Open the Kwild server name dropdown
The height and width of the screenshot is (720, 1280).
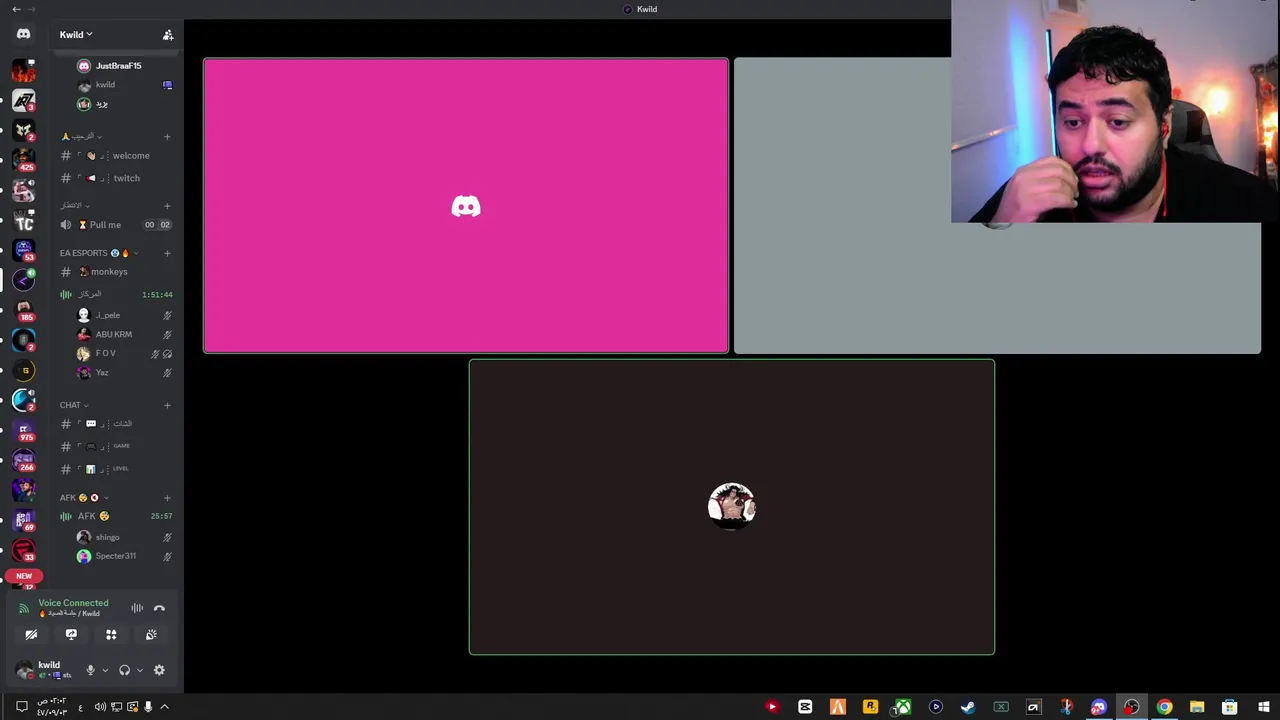(76, 35)
